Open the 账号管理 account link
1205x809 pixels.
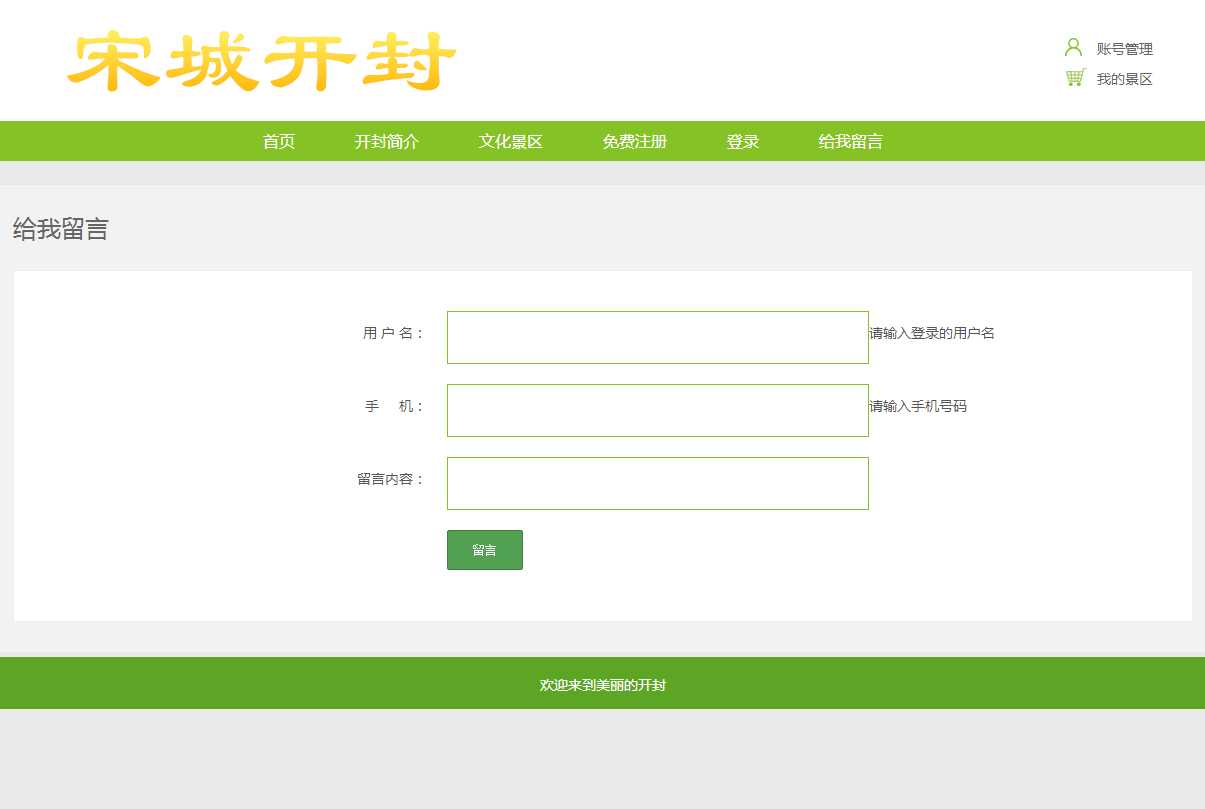click(x=1124, y=49)
